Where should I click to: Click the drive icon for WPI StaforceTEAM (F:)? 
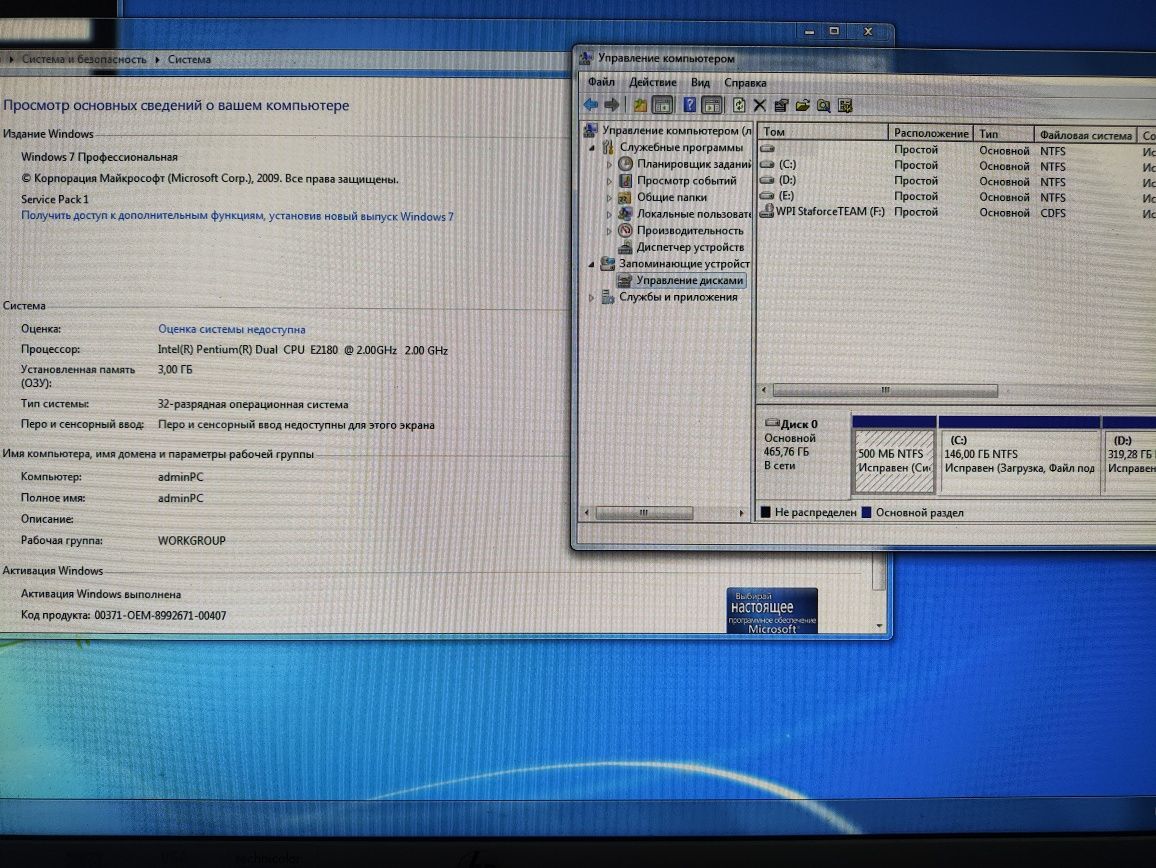click(x=767, y=211)
